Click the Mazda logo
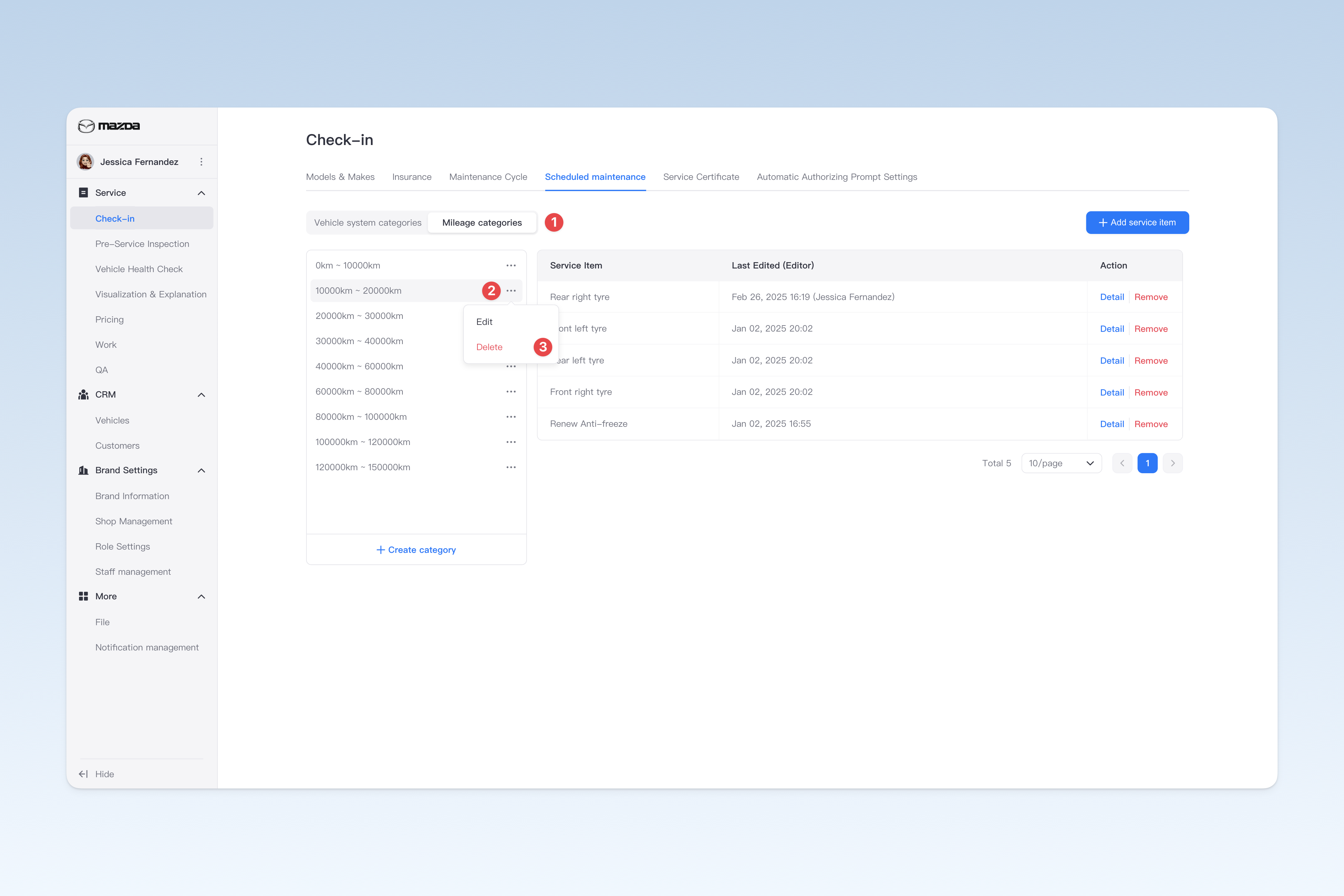 [x=109, y=126]
